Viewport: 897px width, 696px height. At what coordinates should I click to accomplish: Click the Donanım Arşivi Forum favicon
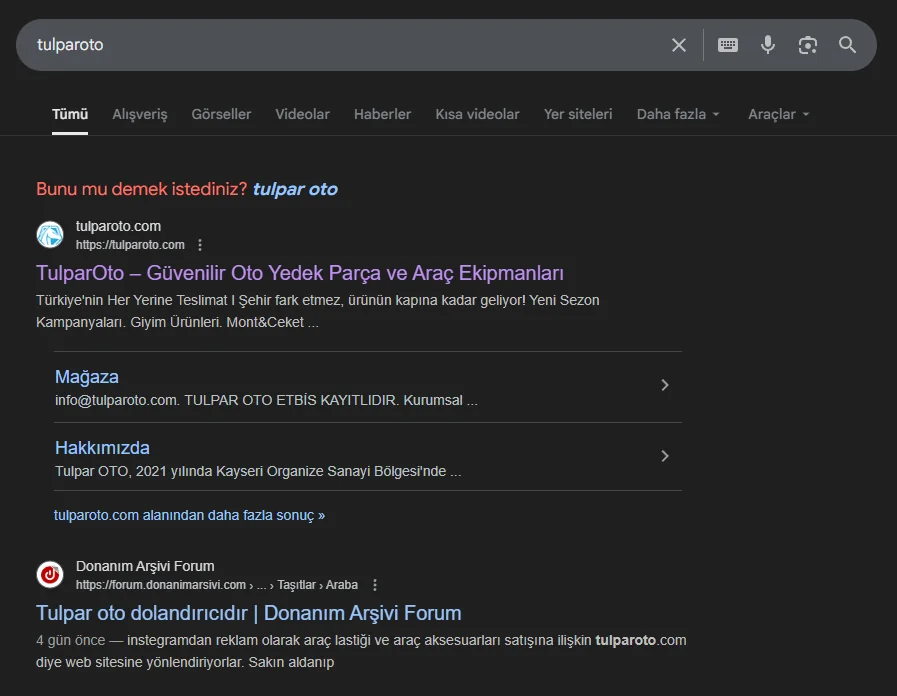pos(50,575)
